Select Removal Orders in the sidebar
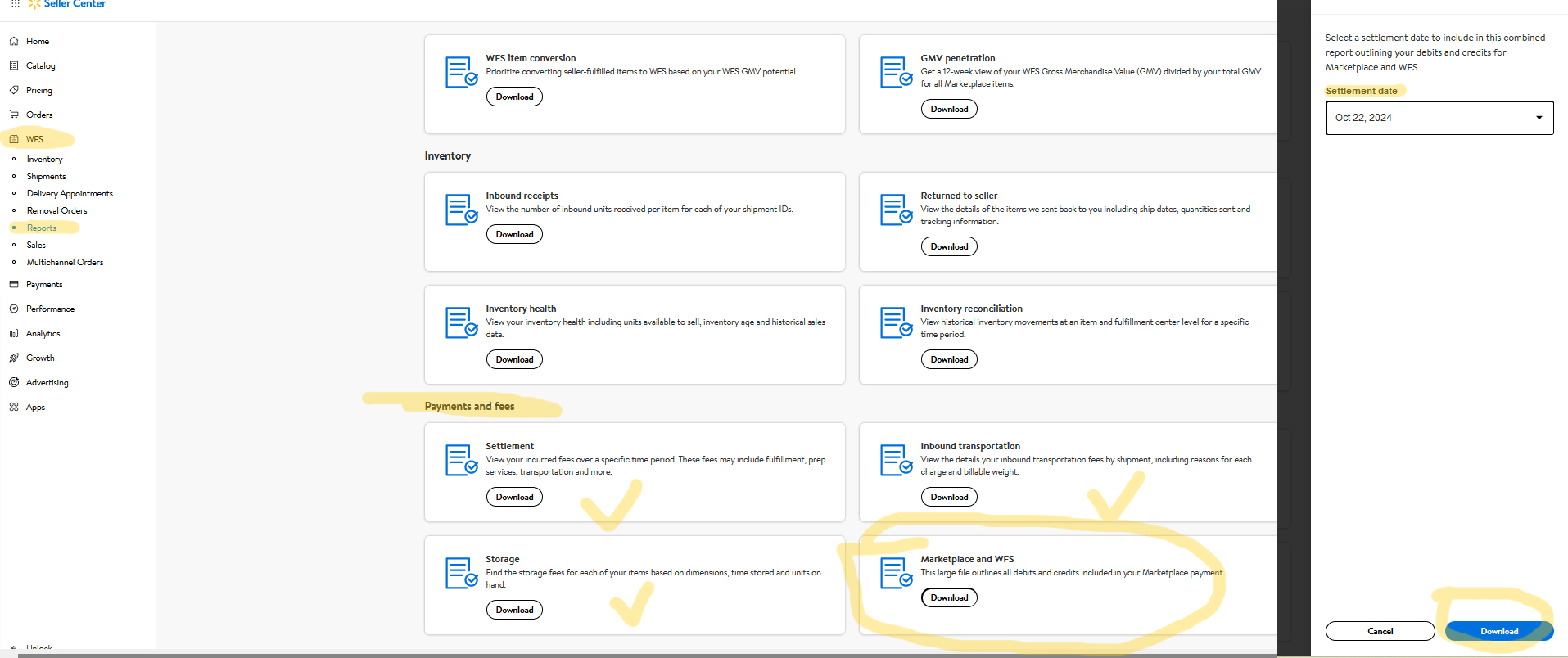 56,211
